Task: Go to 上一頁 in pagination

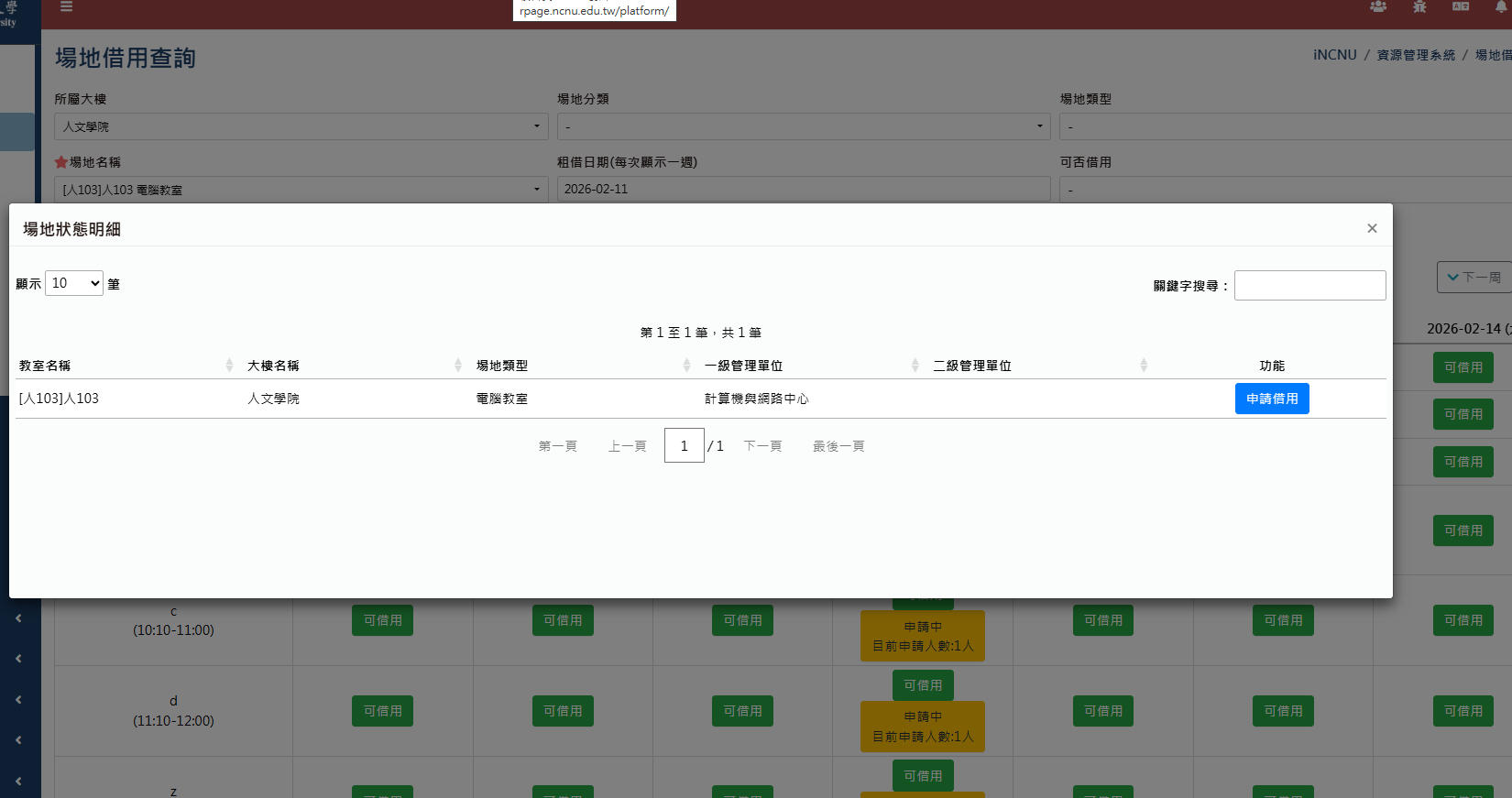Action: (628, 446)
